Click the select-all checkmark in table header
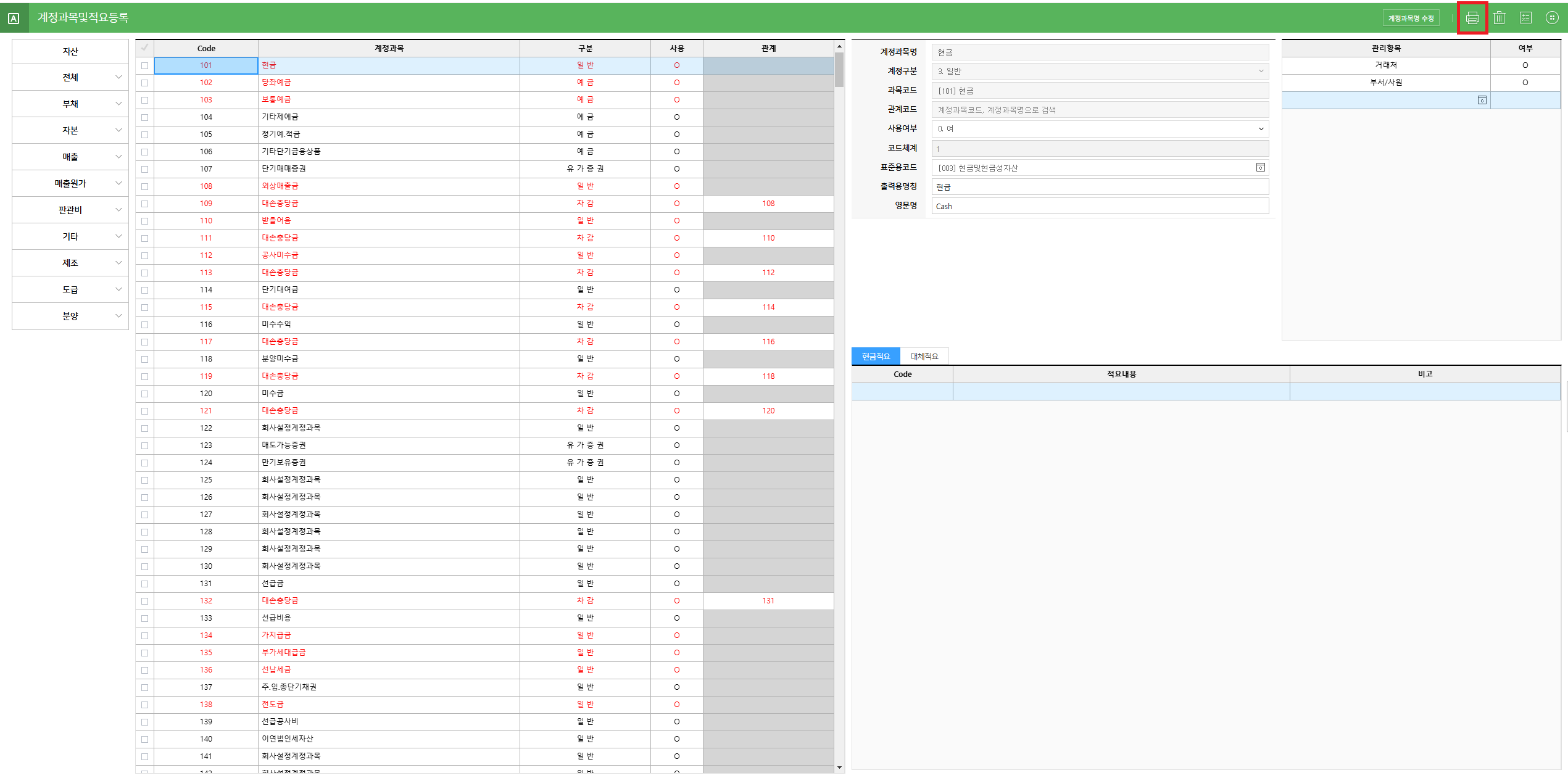 pos(144,48)
